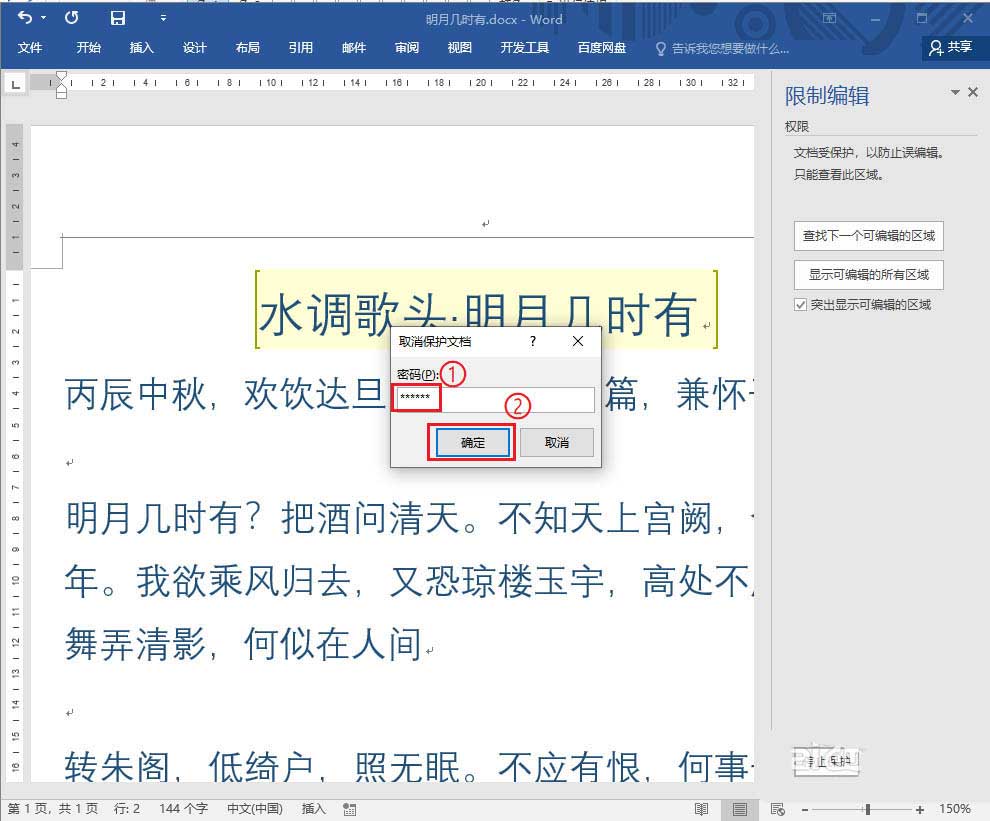
Task: Click the Undo arrow icon
Action: pos(25,18)
